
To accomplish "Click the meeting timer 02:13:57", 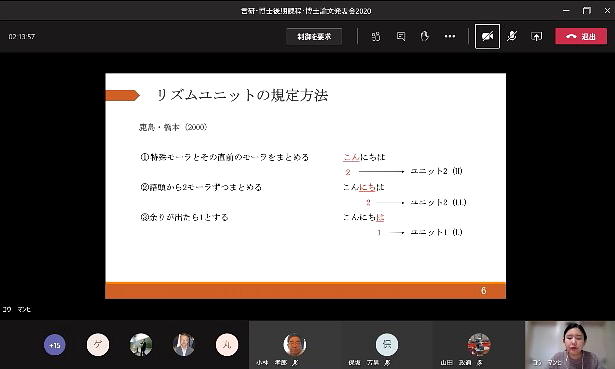I will pos(22,36).
